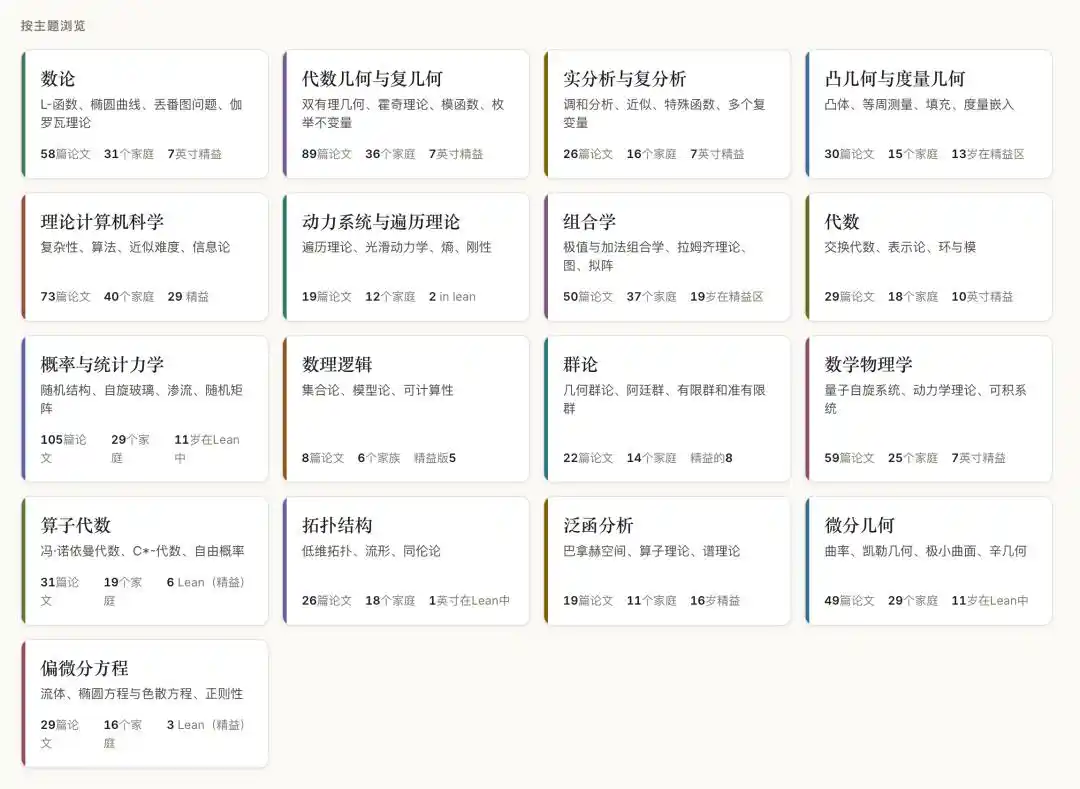Open the 代数 topic card

coord(929,257)
